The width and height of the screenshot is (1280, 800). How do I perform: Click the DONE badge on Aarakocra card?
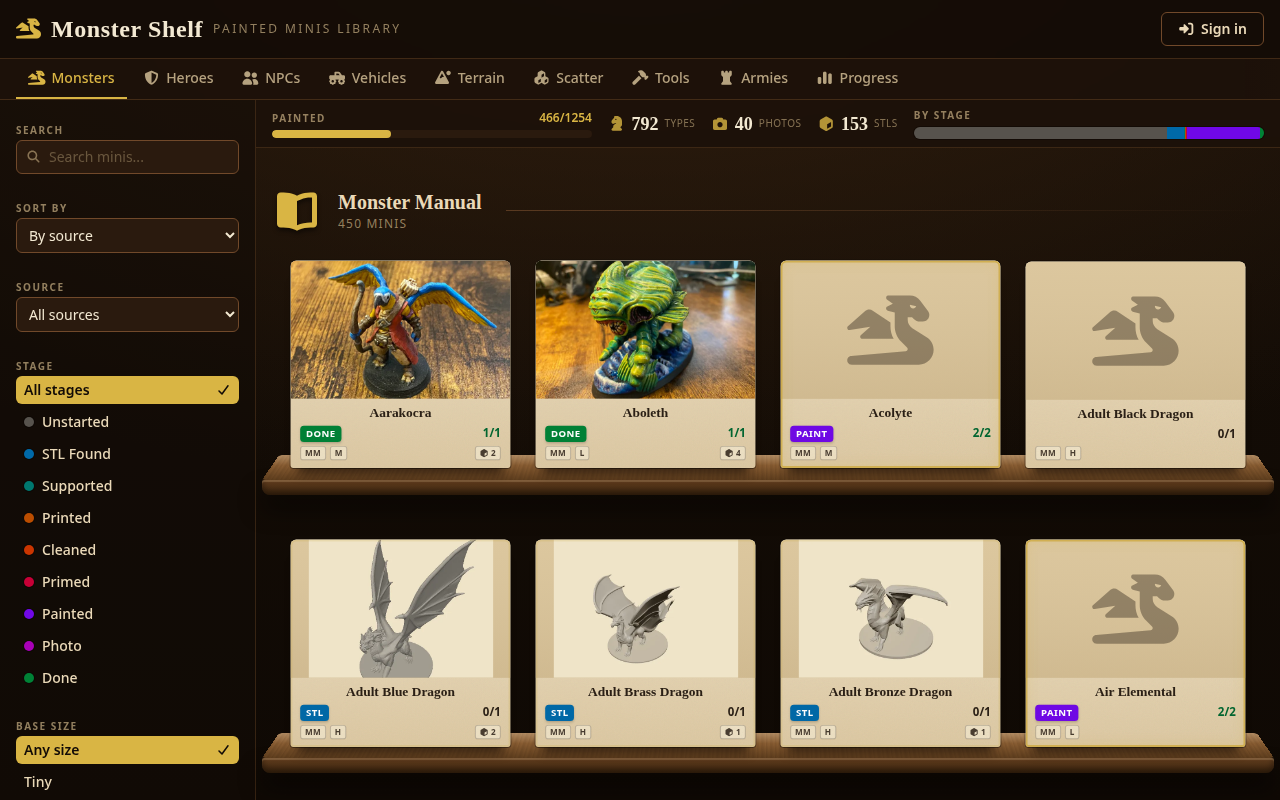click(321, 434)
